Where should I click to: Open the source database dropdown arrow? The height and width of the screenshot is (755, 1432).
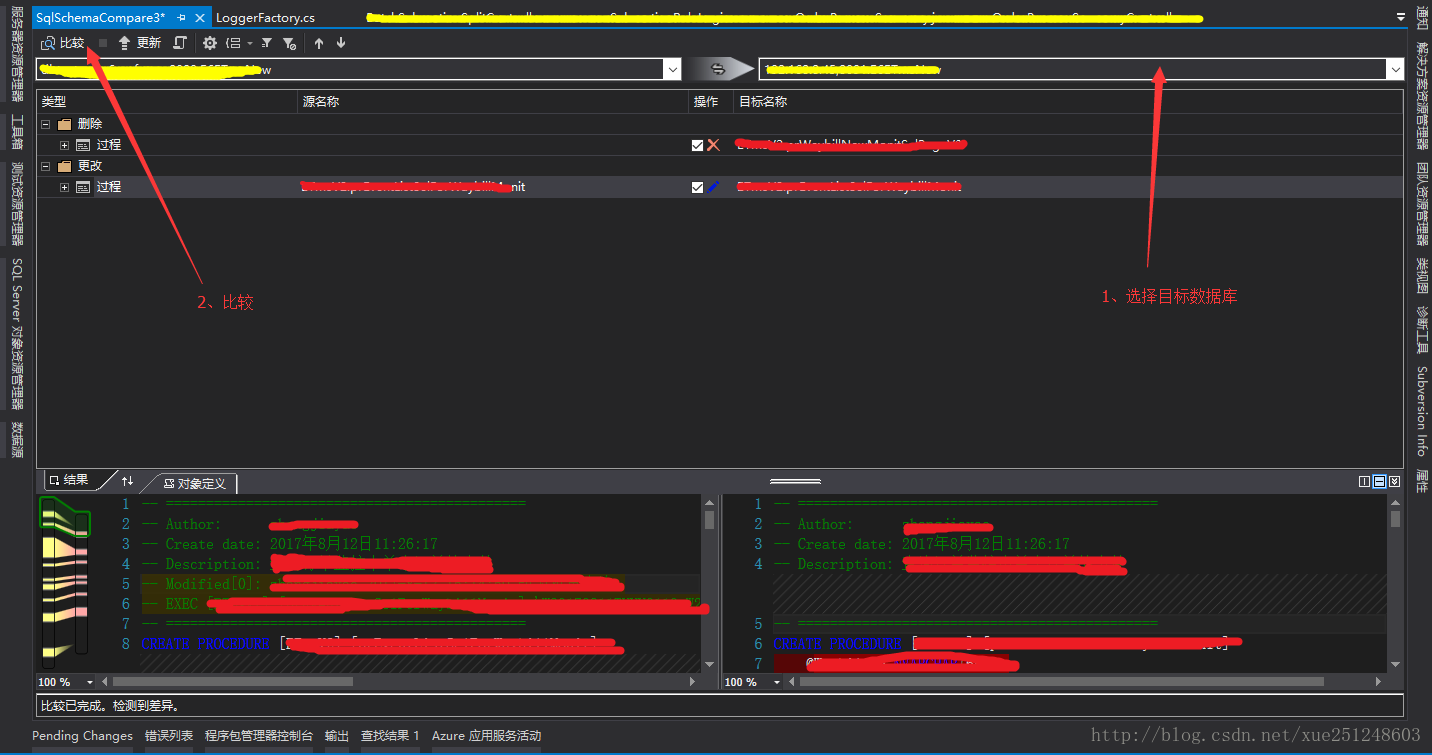tap(672, 69)
